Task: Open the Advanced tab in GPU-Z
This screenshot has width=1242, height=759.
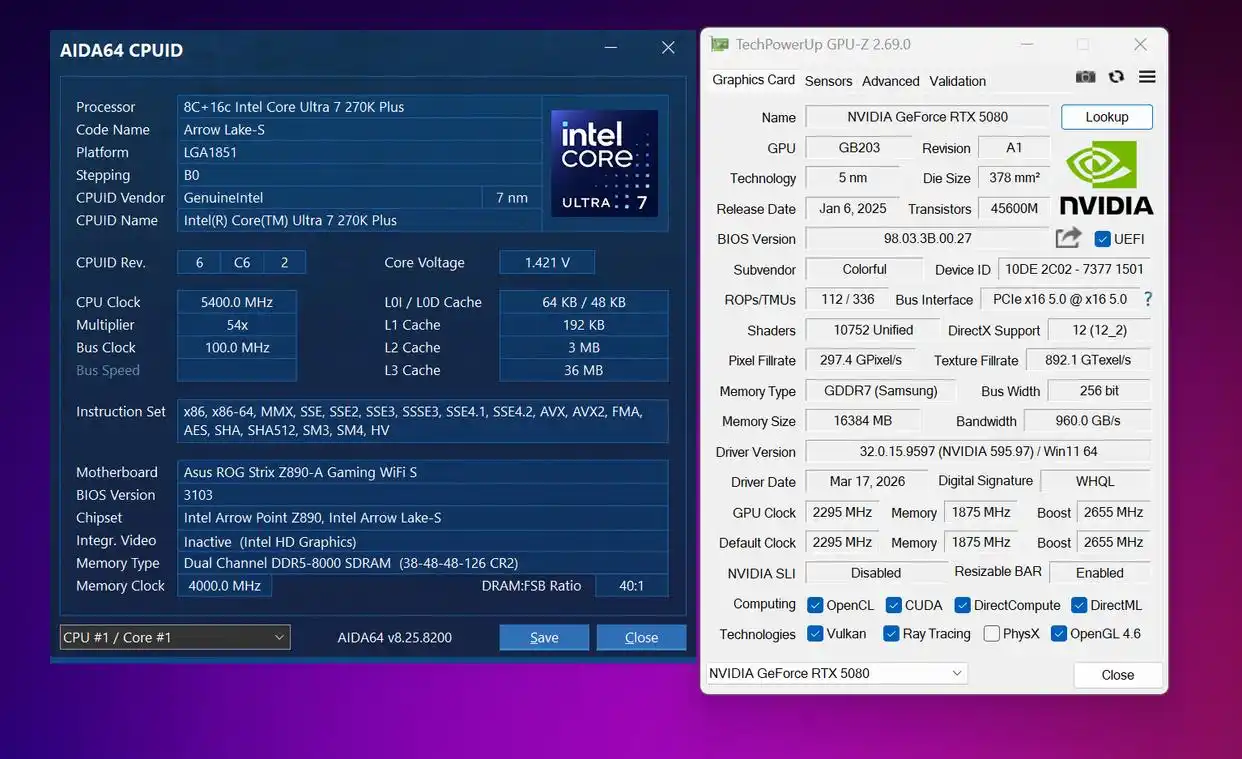Action: [889, 81]
